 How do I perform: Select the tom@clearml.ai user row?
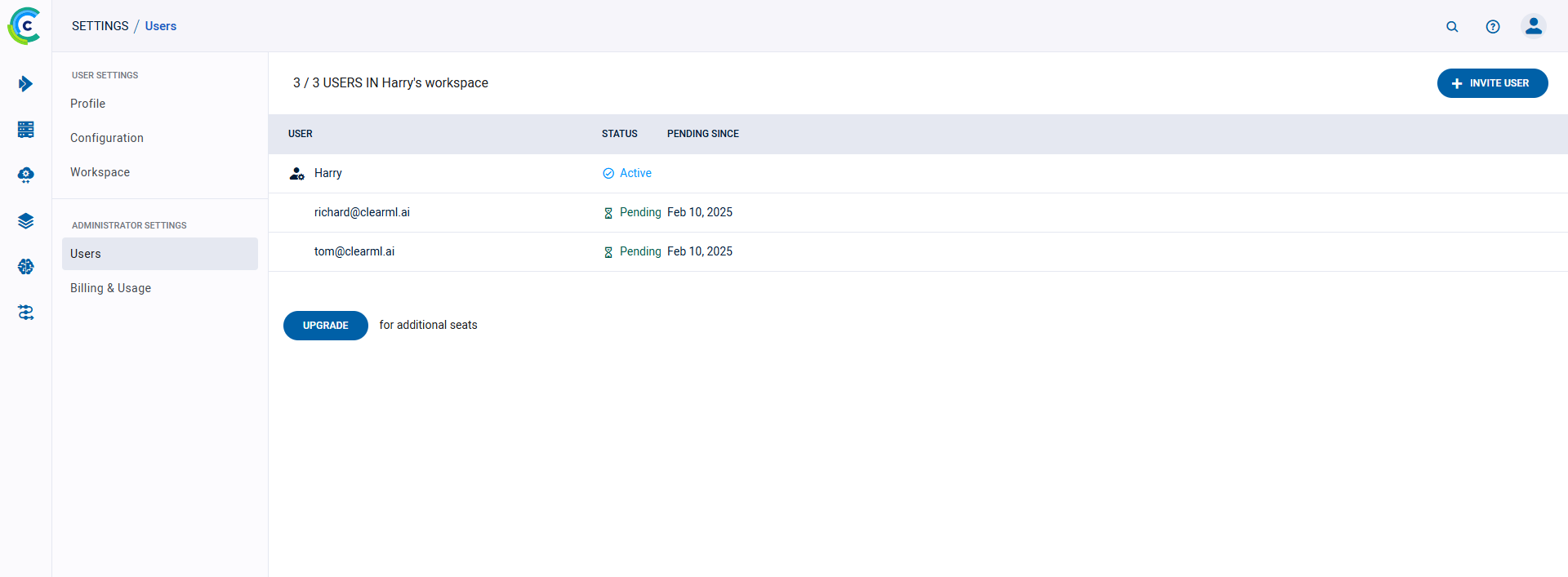point(354,251)
